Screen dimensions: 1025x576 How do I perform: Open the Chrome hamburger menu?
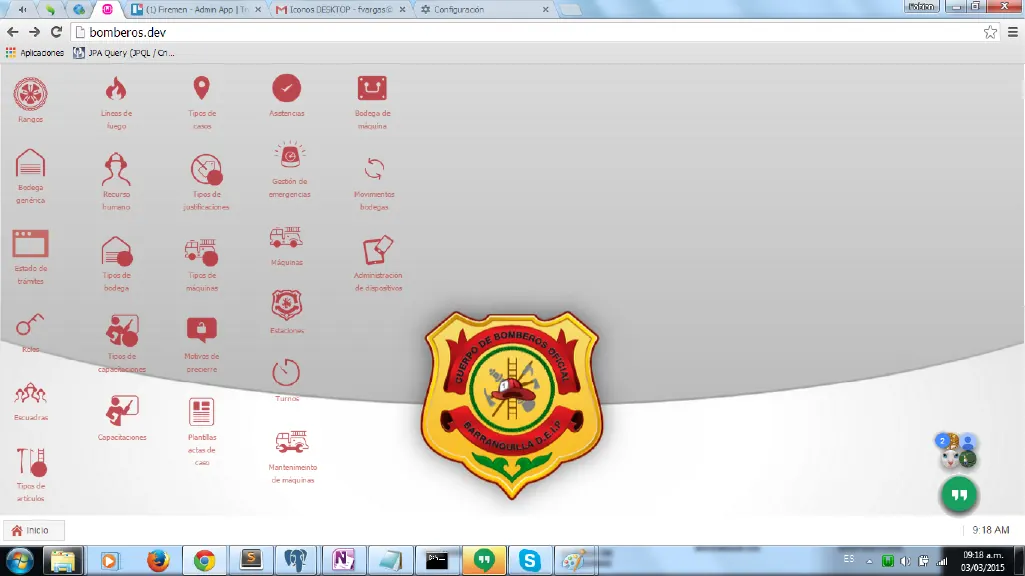[1013, 32]
